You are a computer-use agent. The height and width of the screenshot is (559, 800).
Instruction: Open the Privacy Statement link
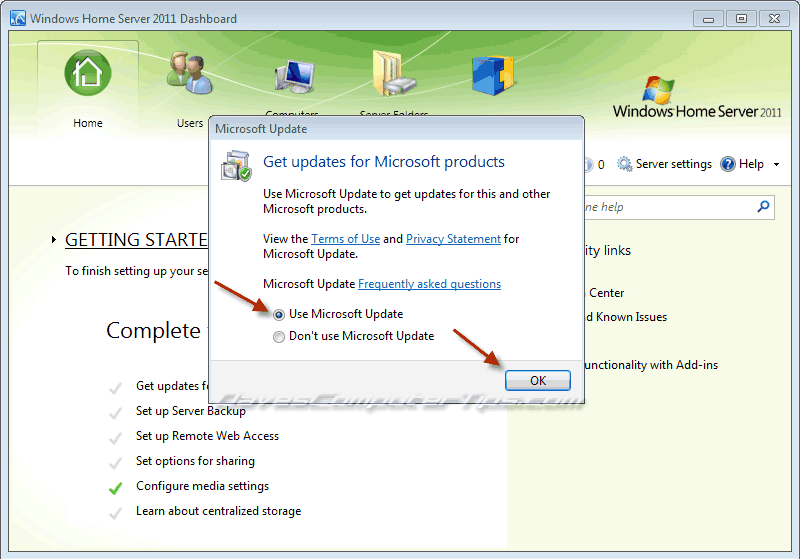coord(453,239)
